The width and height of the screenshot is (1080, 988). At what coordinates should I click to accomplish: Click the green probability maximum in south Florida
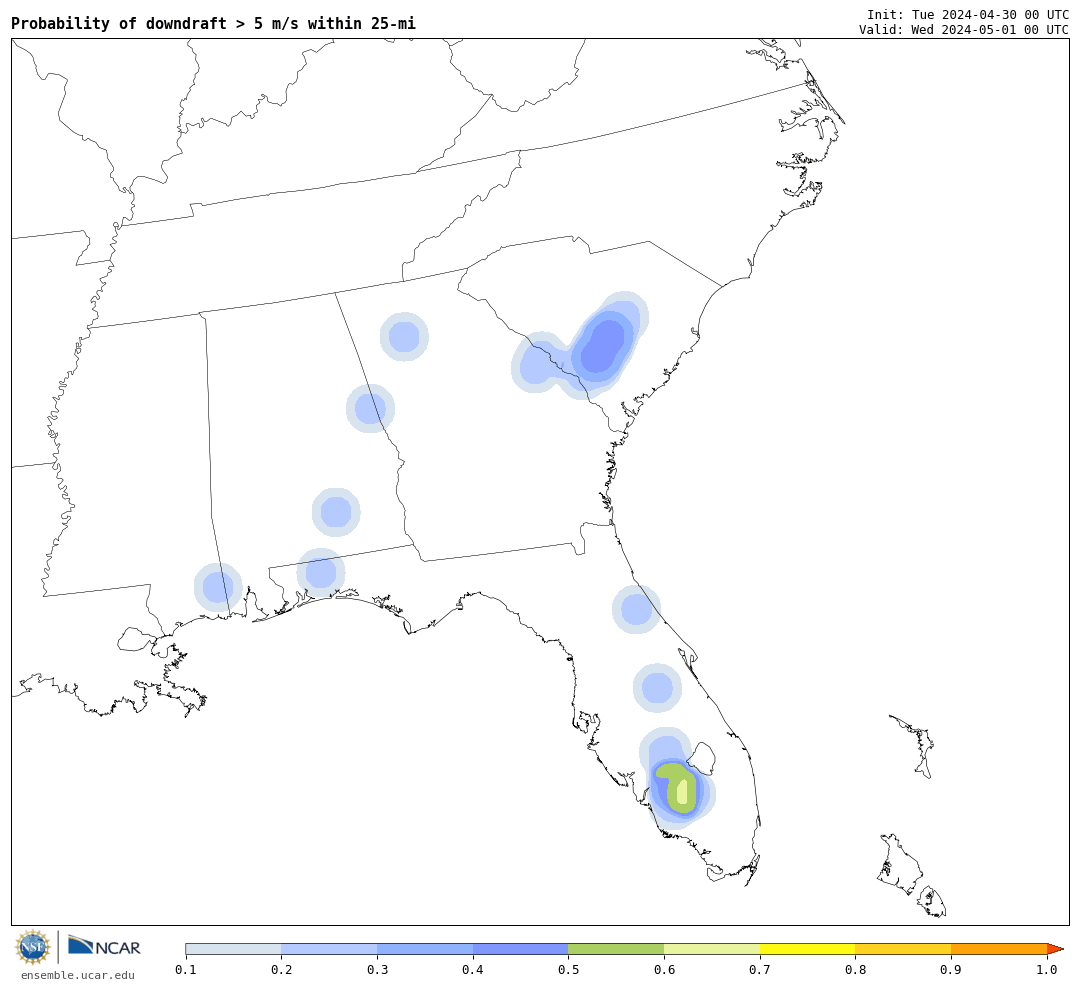pos(678,788)
